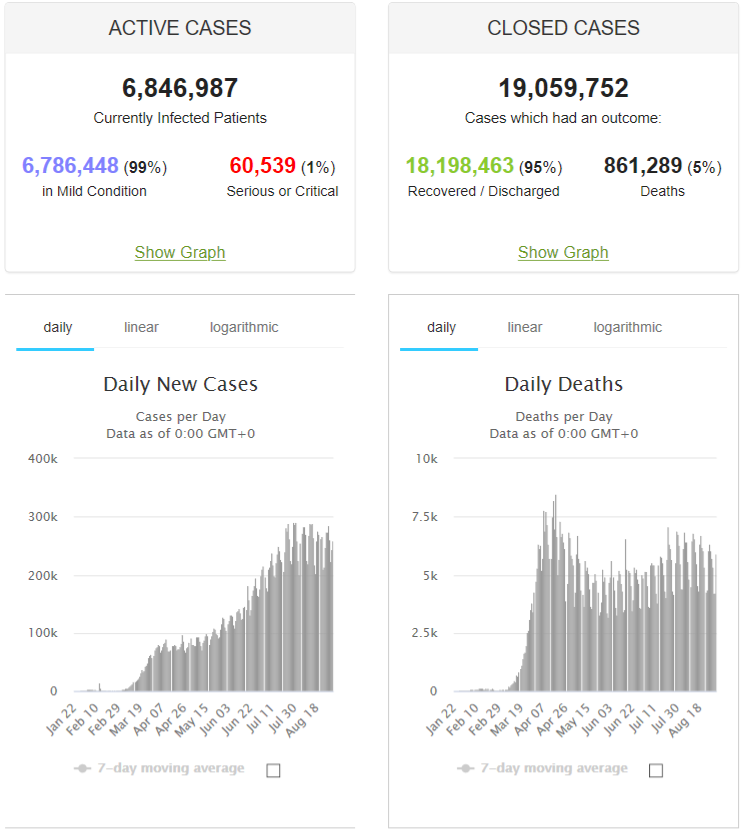This screenshot has height=831, width=741.
Task: Select the daily tab above Daily New Cases
Action: click(x=58, y=328)
